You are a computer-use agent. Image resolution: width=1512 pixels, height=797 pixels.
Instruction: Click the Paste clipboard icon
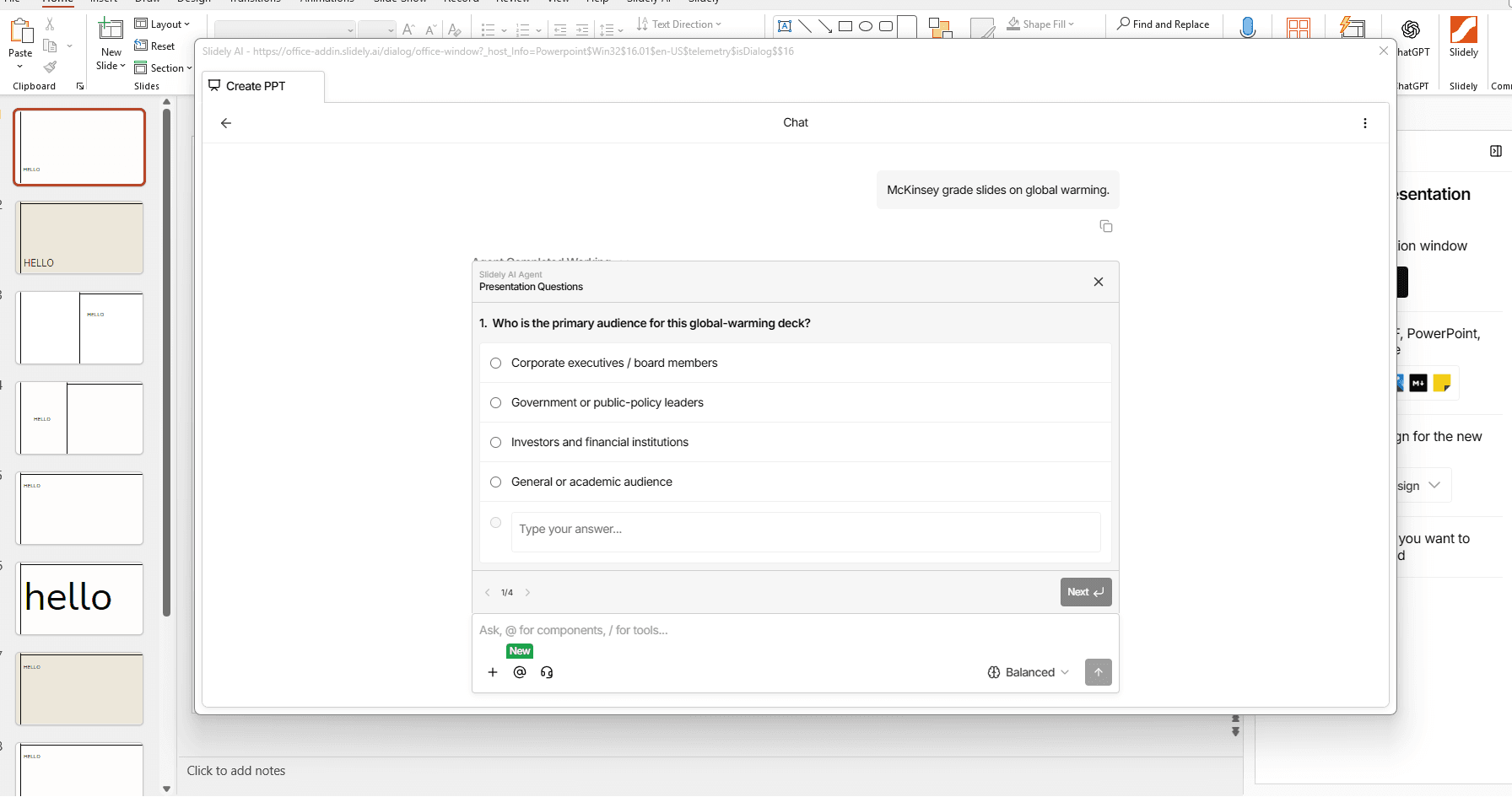pyautogui.click(x=20, y=31)
